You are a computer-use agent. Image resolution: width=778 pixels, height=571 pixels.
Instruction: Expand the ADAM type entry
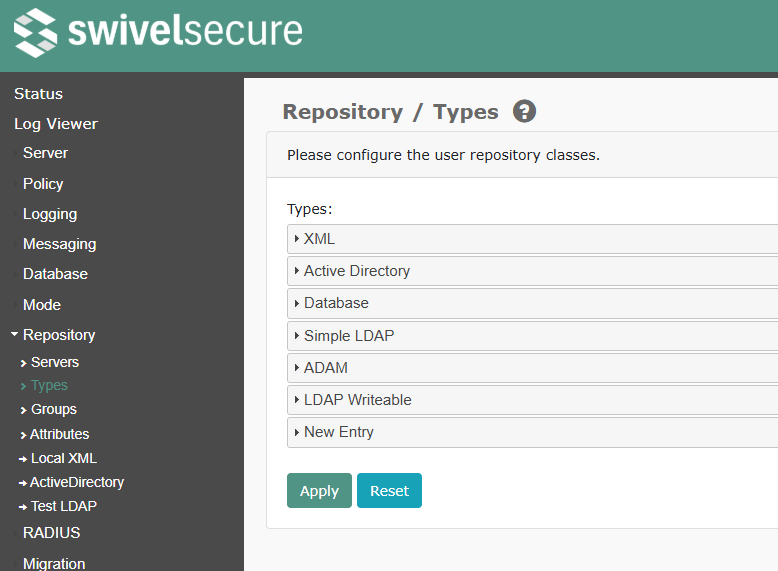coord(532,368)
